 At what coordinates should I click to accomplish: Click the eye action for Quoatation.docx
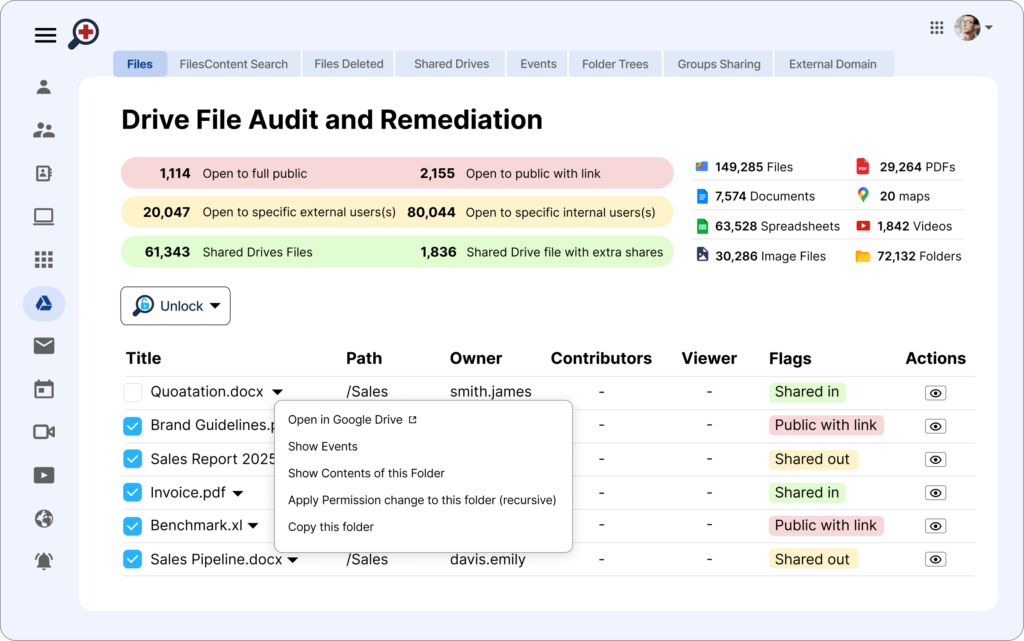935,393
